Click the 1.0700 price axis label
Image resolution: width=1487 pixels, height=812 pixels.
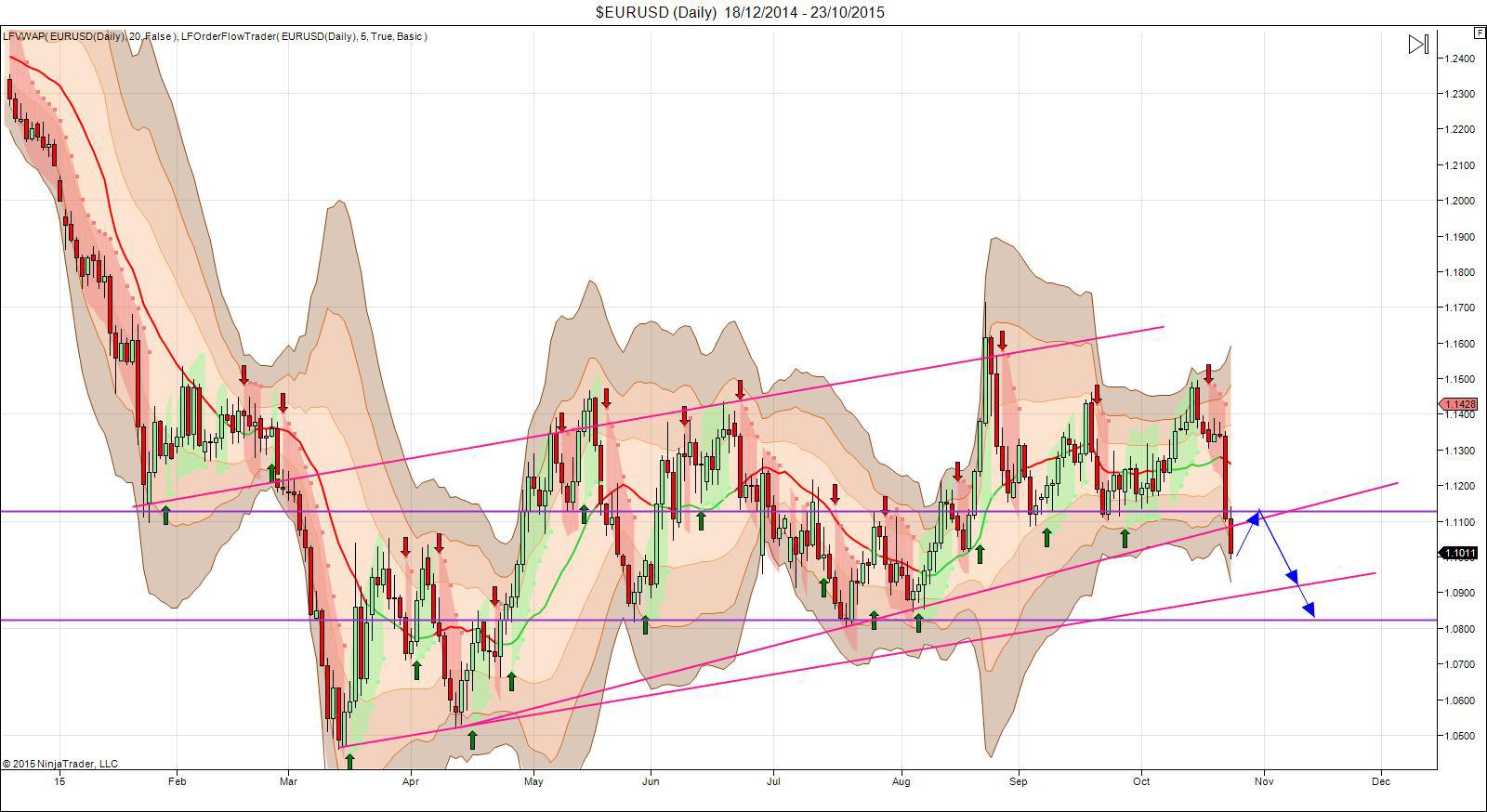pos(1462,664)
